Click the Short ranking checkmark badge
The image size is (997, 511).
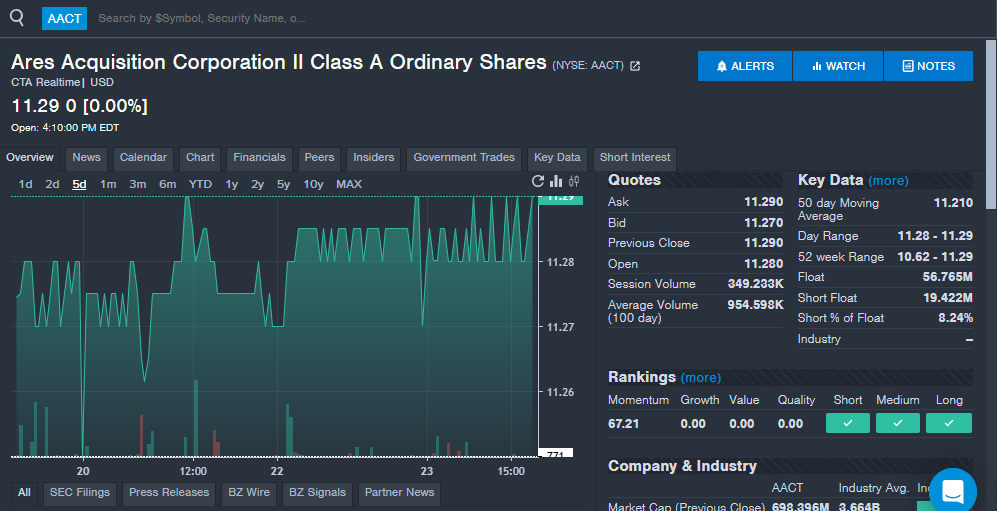(x=848, y=423)
